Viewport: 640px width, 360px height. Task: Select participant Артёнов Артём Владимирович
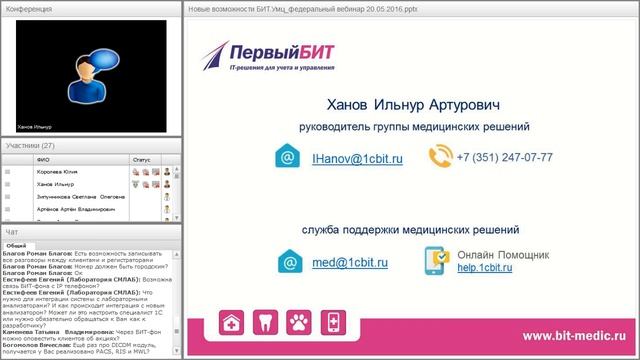[x=76, y=209]
